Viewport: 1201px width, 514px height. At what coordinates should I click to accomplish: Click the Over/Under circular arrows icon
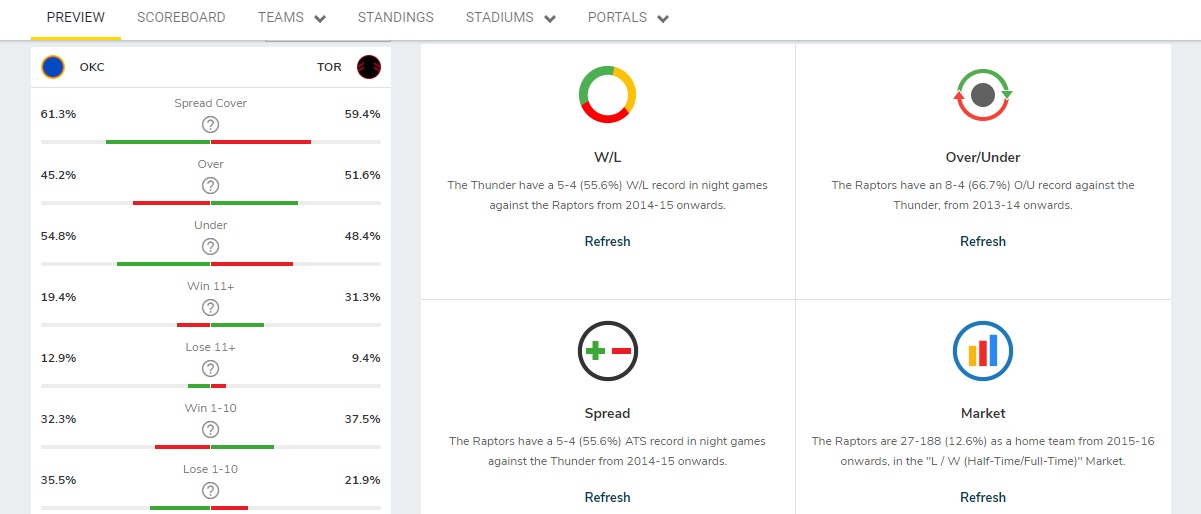tap(983, 95)
